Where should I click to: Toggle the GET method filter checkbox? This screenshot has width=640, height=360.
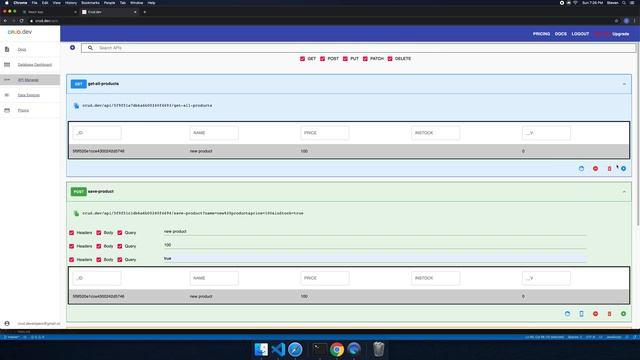(x=302, y=59)
